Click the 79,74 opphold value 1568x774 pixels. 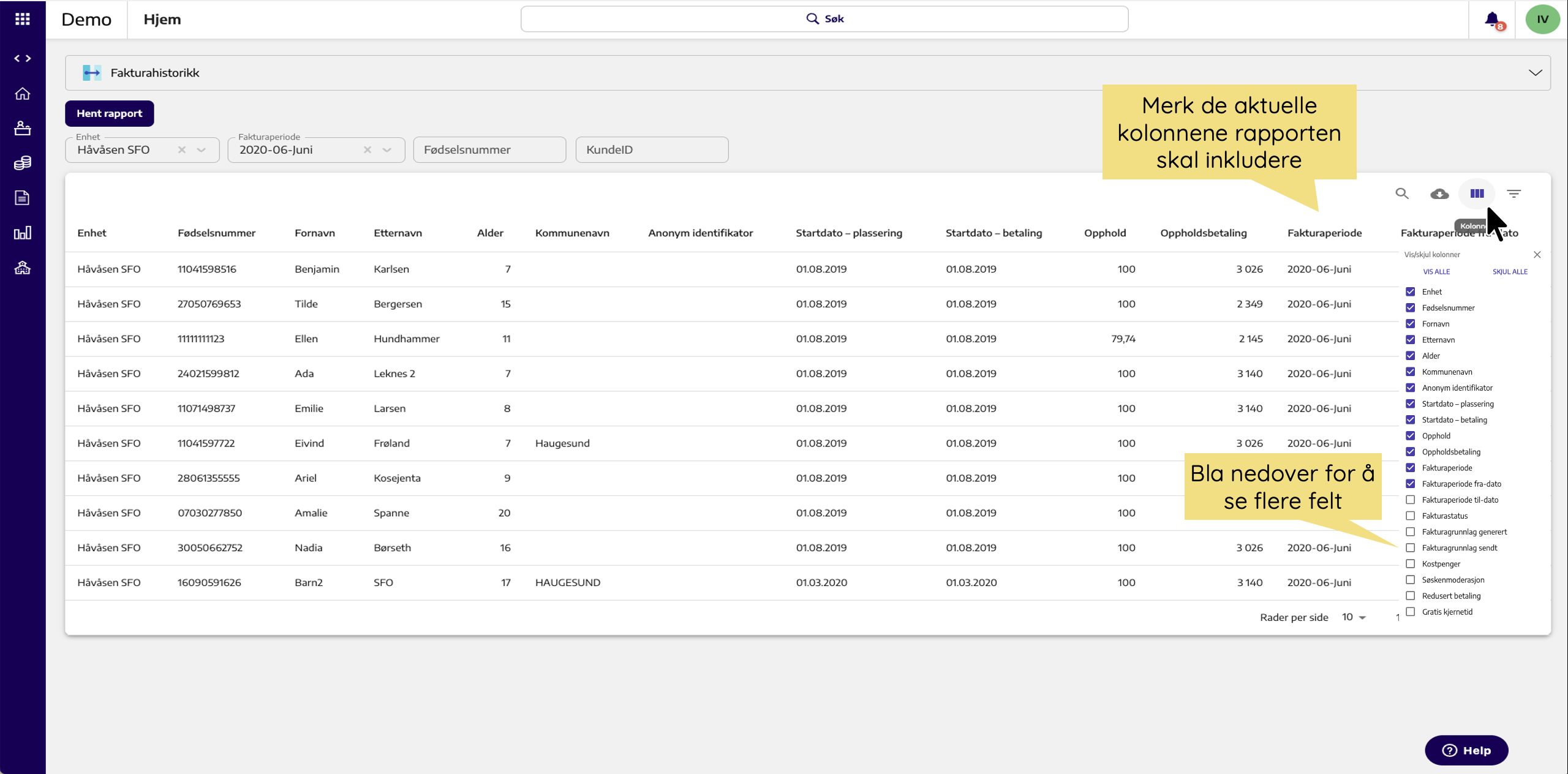click(x=1123, y=339)
